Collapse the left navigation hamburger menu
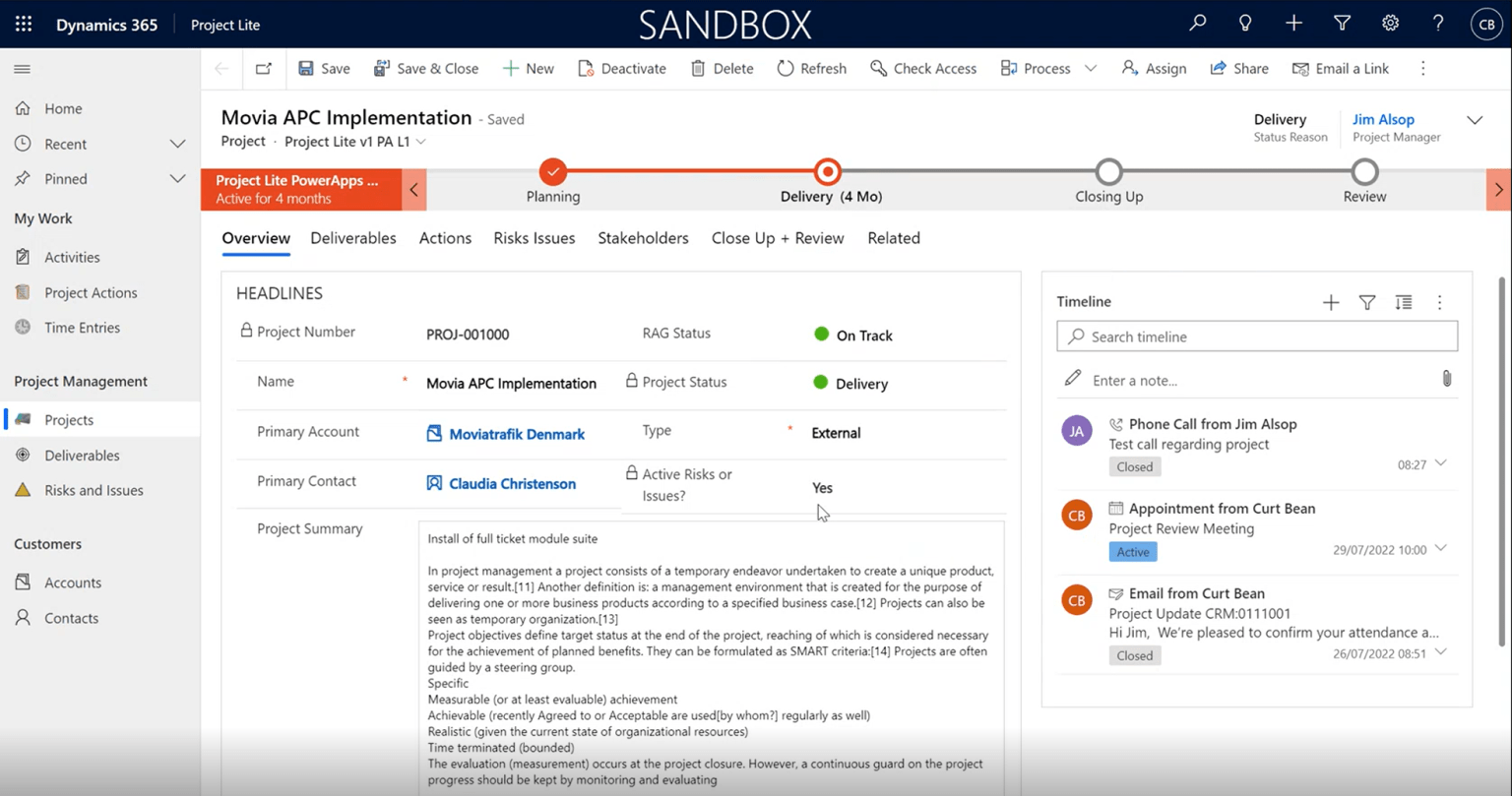The height and width of the screenshot is (796, 1512). (22, 69)
